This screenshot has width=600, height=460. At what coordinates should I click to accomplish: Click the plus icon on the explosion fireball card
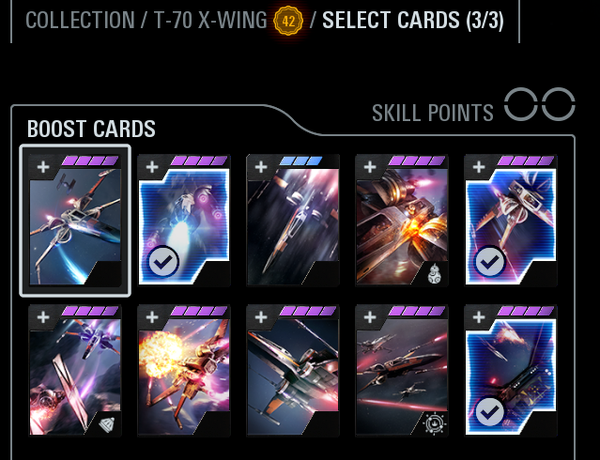[x=152, y=317]
